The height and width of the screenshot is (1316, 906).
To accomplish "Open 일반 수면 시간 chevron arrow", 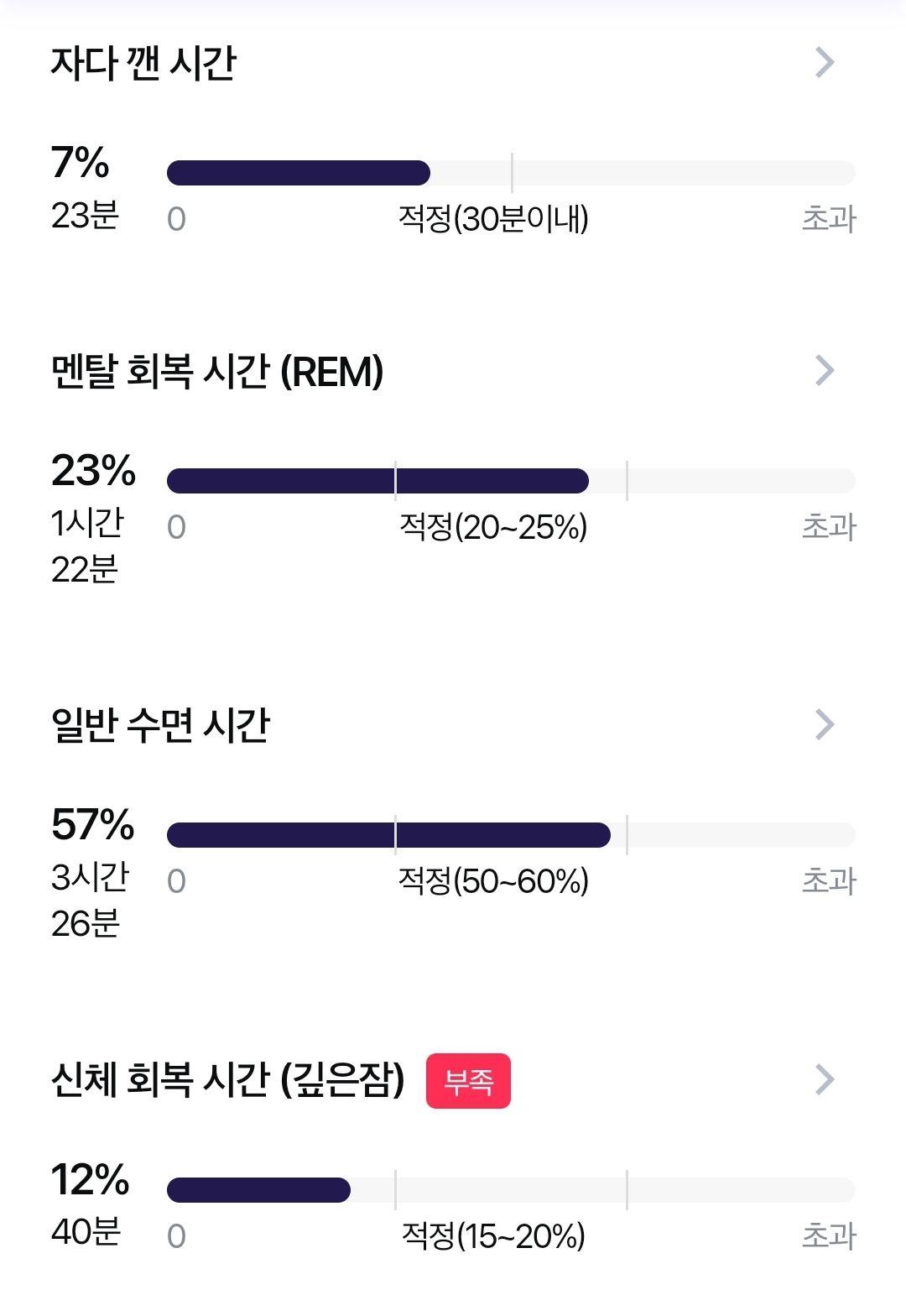I will click(x=825, y=724).
